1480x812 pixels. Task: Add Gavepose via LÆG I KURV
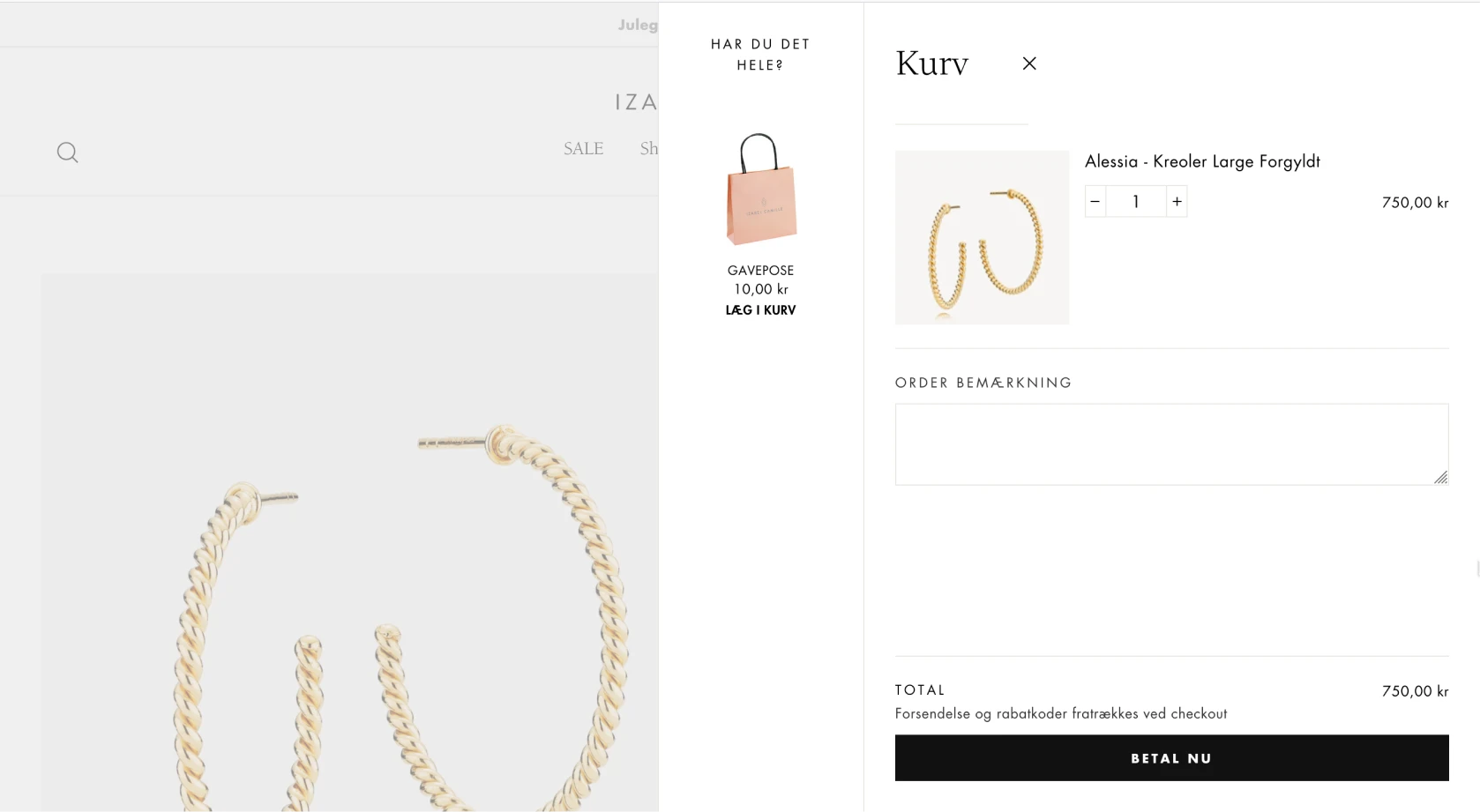(x=761, y=310)
